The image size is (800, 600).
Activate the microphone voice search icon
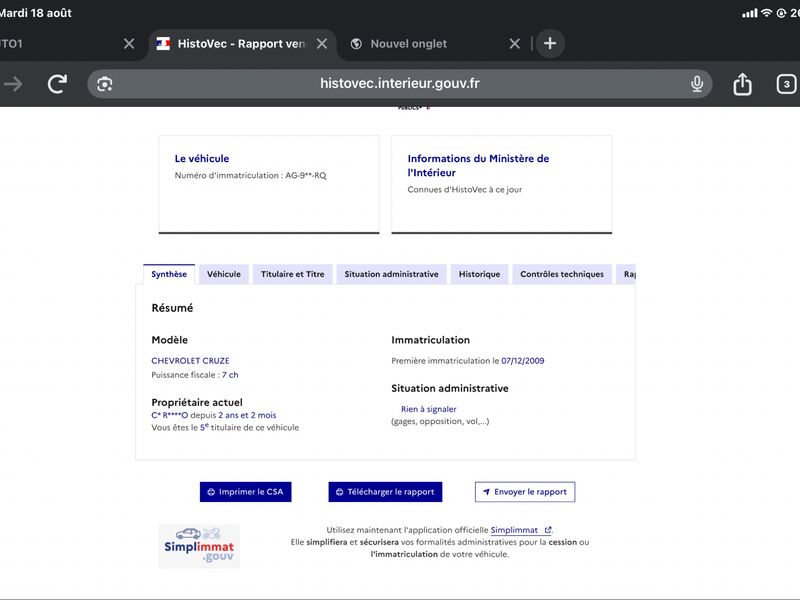[697, 84]
